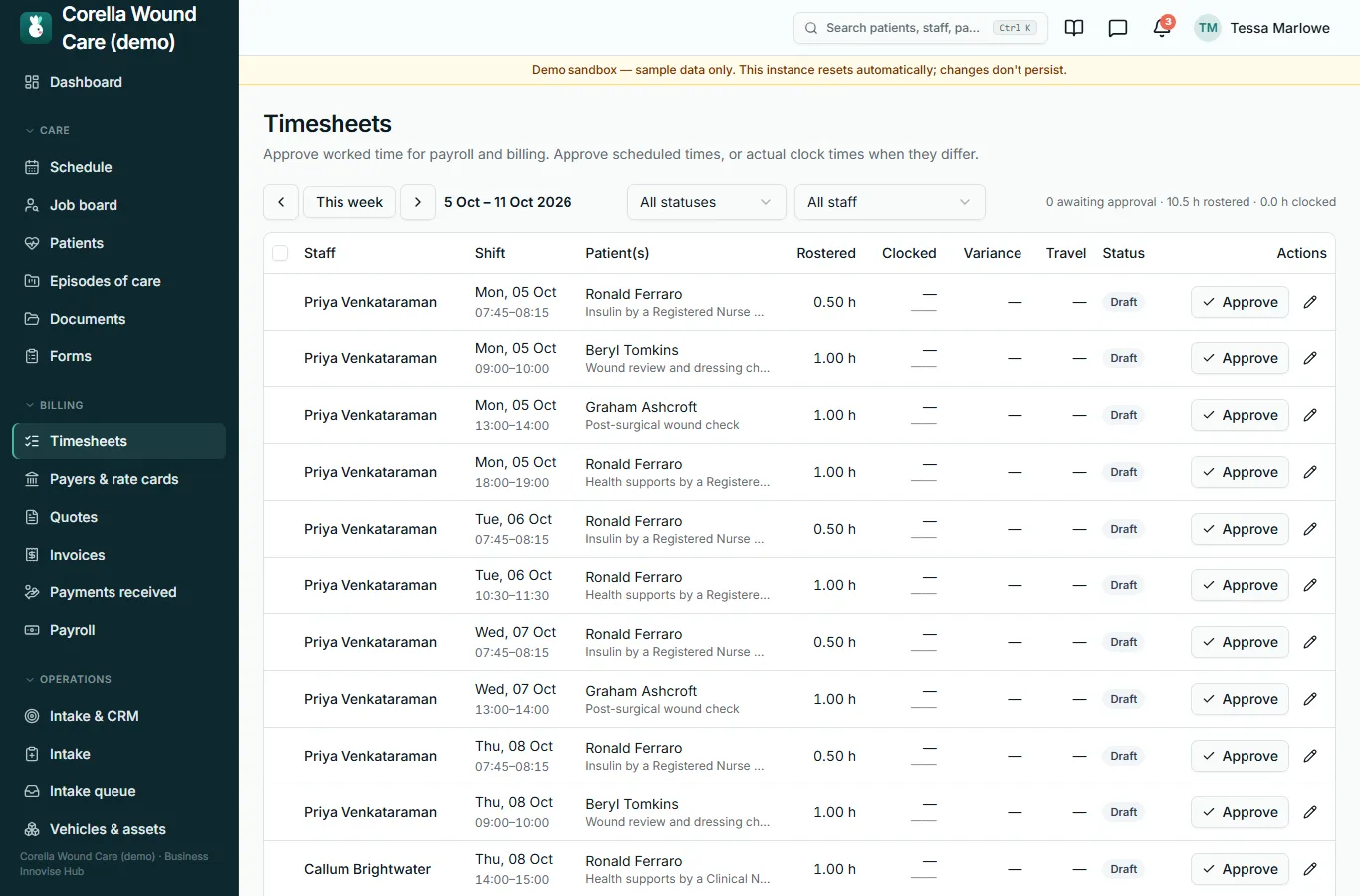Open Payroll from sidebar
1360x896 pixels.
[119, 630]
